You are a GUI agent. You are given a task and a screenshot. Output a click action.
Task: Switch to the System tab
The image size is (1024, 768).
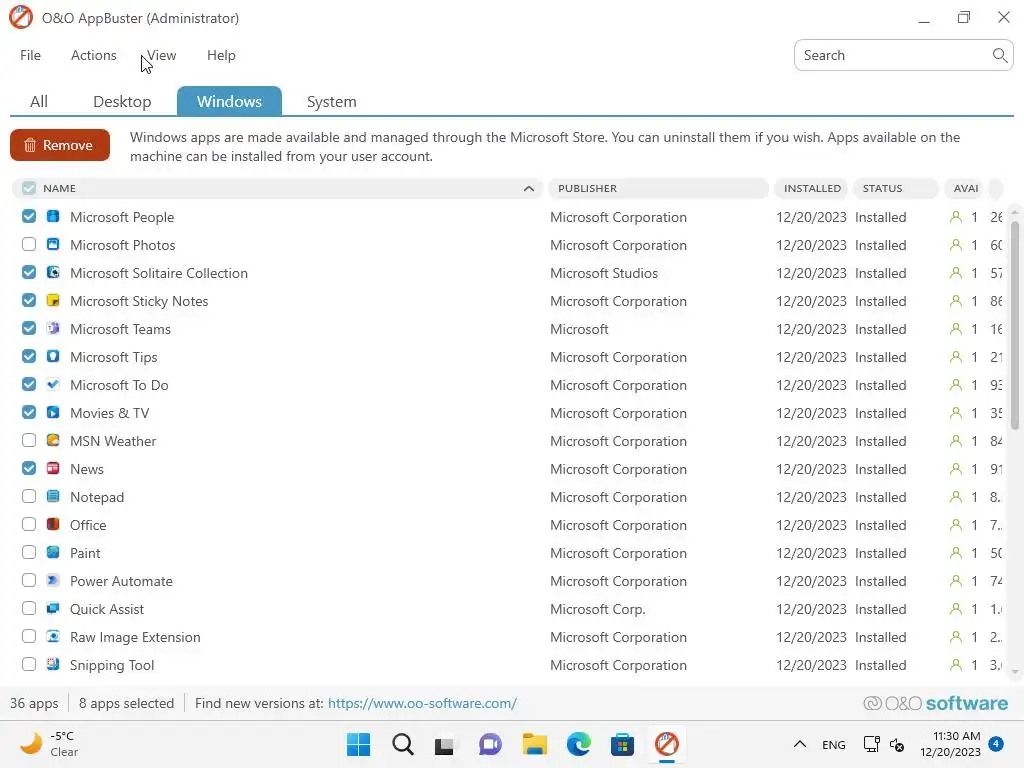click(332, 102)
